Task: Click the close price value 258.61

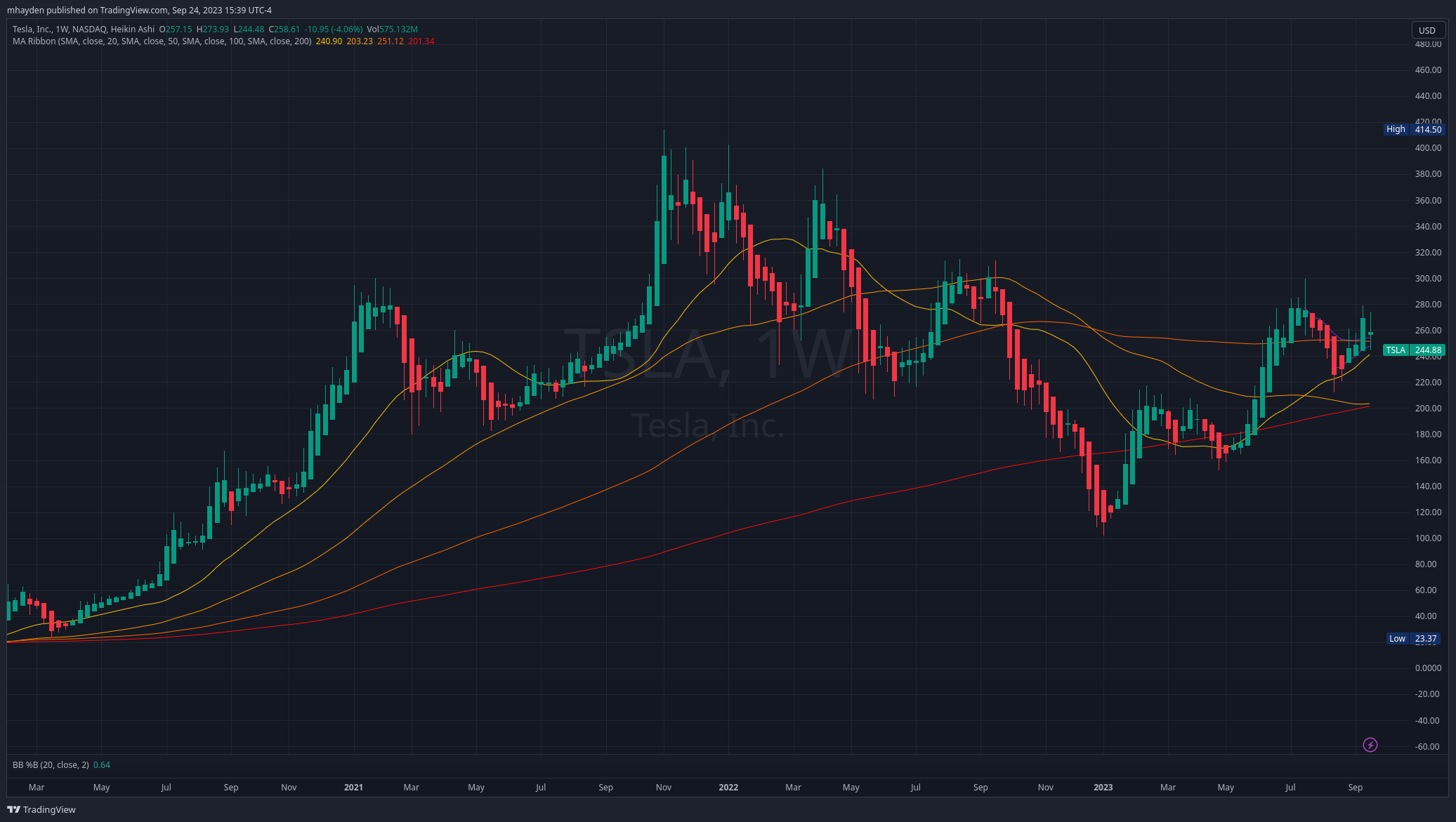Action: coord(287,29)
